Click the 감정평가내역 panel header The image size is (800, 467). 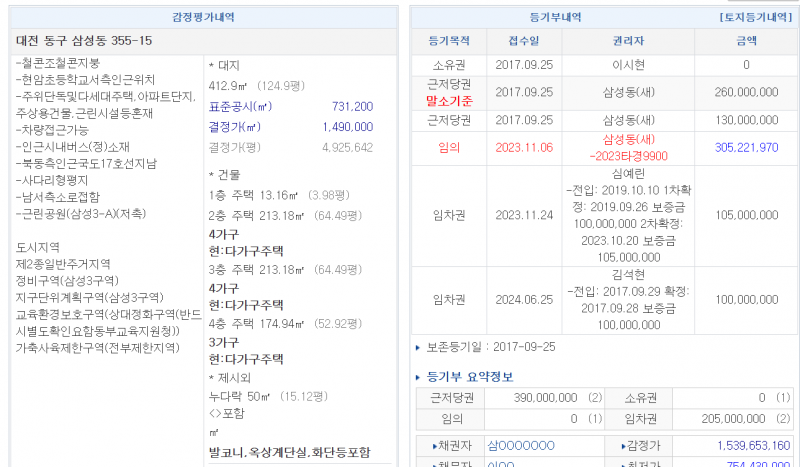pyautogui.click(x=205, y=18)
